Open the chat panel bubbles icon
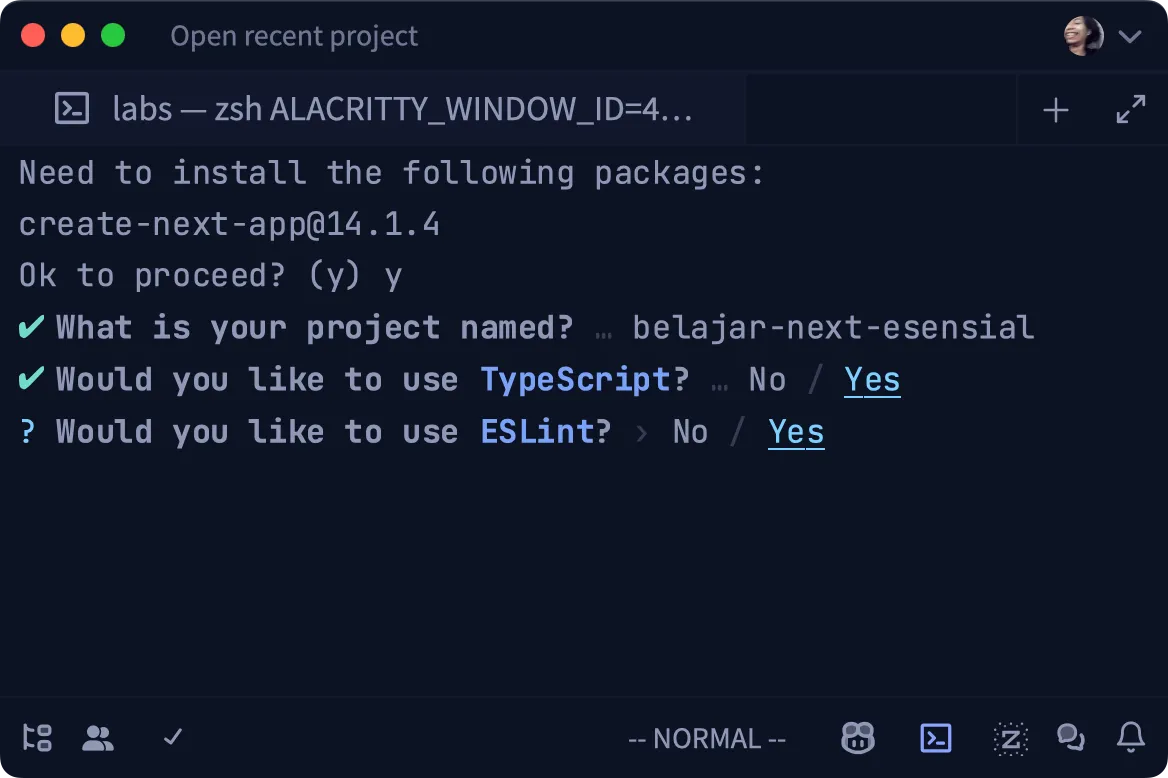1168x778 pixels. 1071,739
